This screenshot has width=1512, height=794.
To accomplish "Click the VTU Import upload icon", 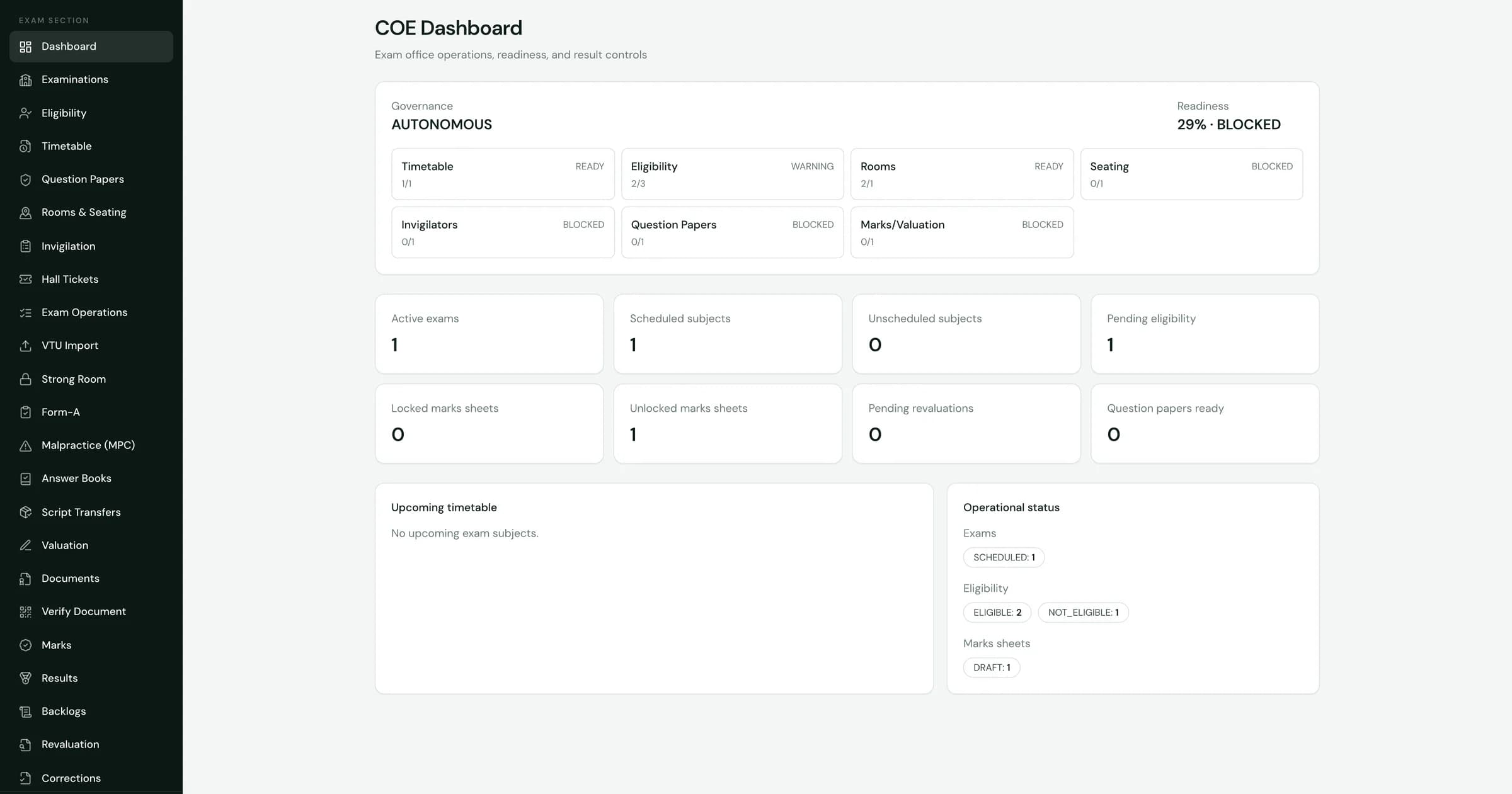I will (25, 346).
